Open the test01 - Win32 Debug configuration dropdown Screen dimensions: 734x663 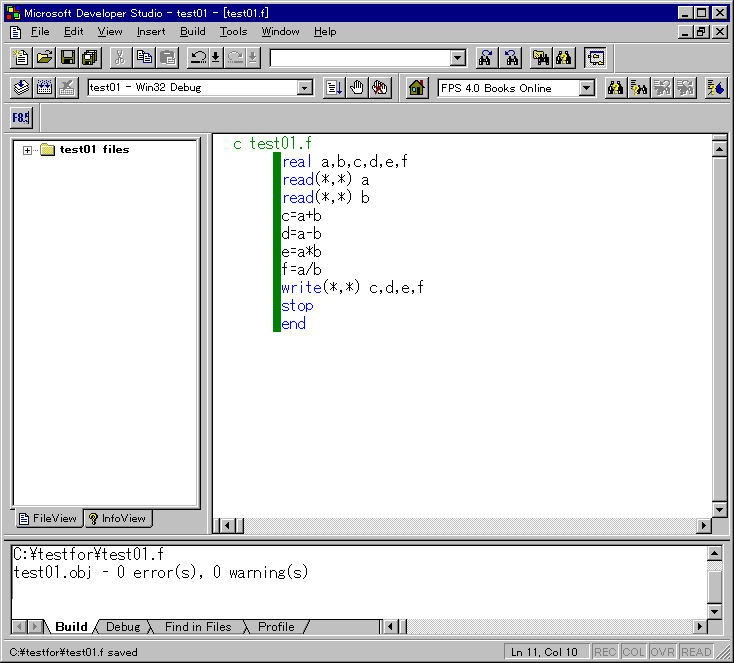(305, 88)
